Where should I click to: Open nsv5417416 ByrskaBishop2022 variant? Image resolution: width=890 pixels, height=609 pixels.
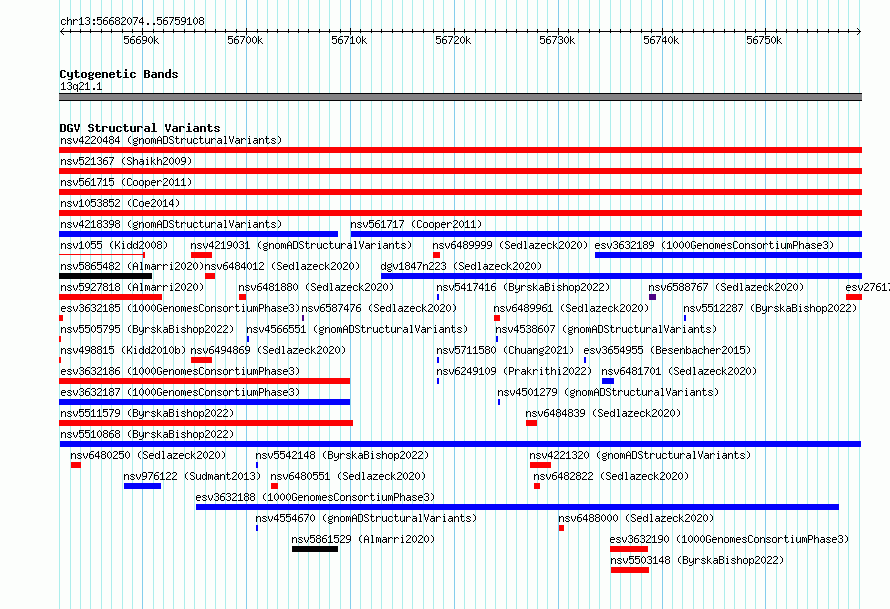(523, 287)
